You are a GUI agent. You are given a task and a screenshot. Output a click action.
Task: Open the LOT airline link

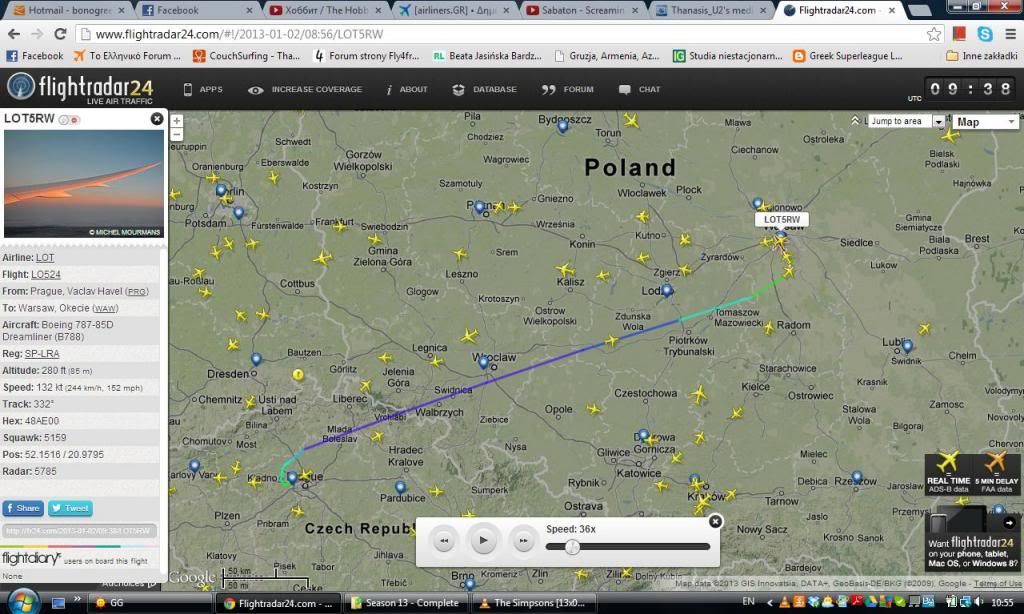coord(45,258)
